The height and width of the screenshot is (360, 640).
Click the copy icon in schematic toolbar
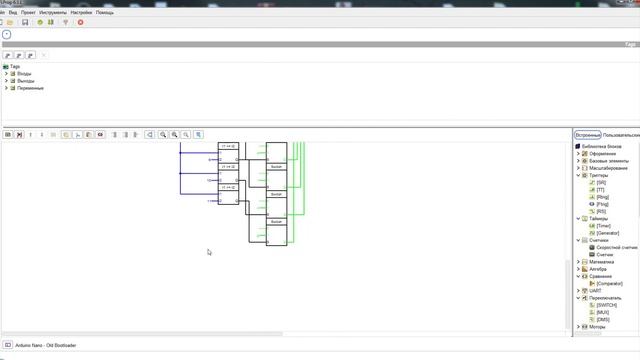[66, 135]
